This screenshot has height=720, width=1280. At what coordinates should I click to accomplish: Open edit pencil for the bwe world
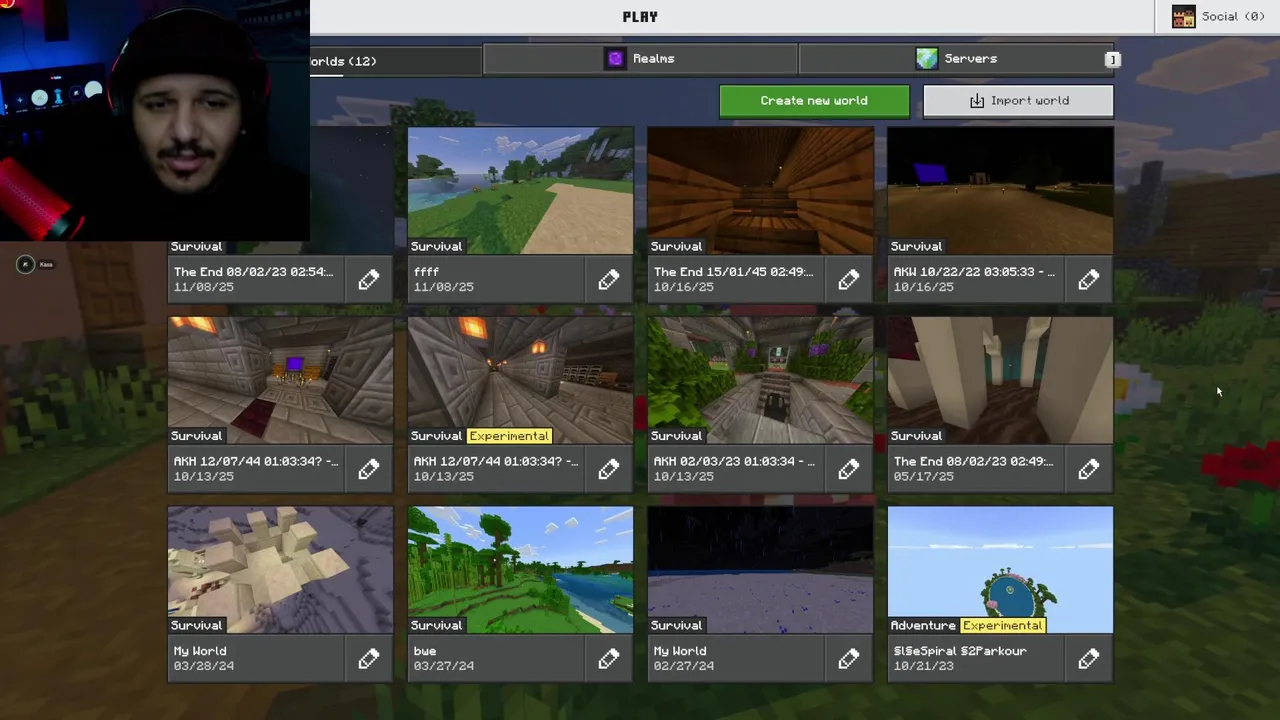click(x=609, y=659)
